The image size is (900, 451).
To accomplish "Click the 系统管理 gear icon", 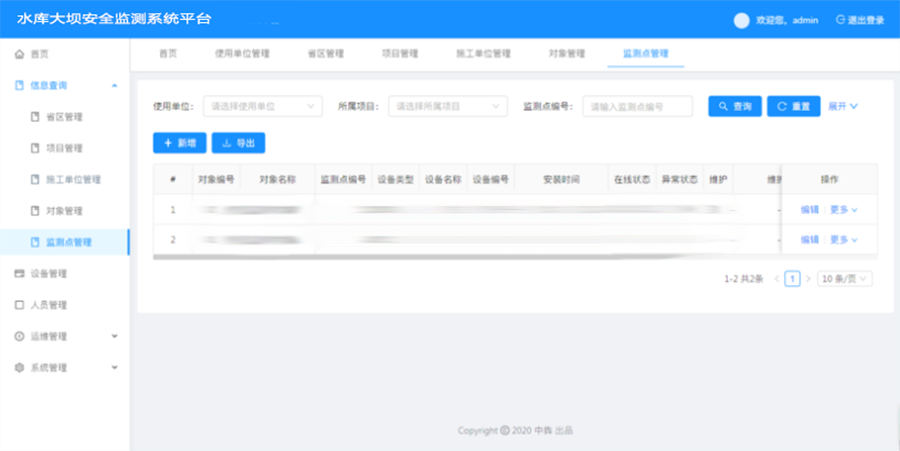I will coord(19,367).
